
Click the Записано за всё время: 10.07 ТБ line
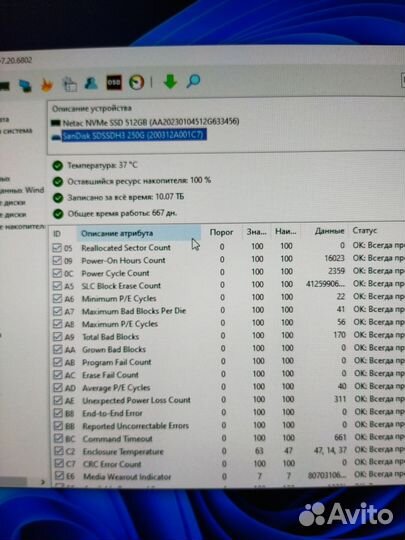point(125,197)
